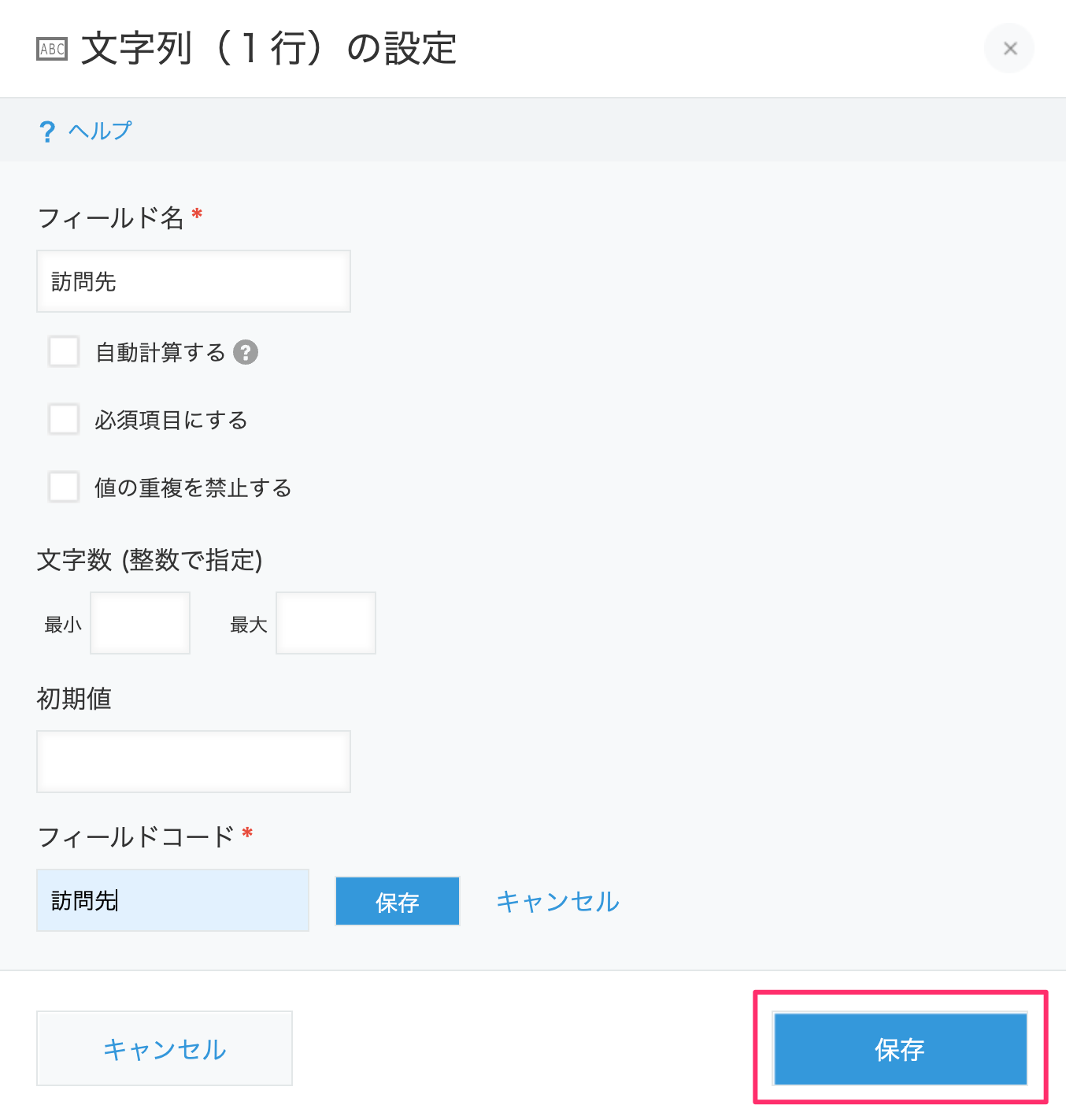The height and width of the screenshot is (1120, 1066).
Task: Enable the 自動計算する checkbox
Action: (x=64, y=351)
